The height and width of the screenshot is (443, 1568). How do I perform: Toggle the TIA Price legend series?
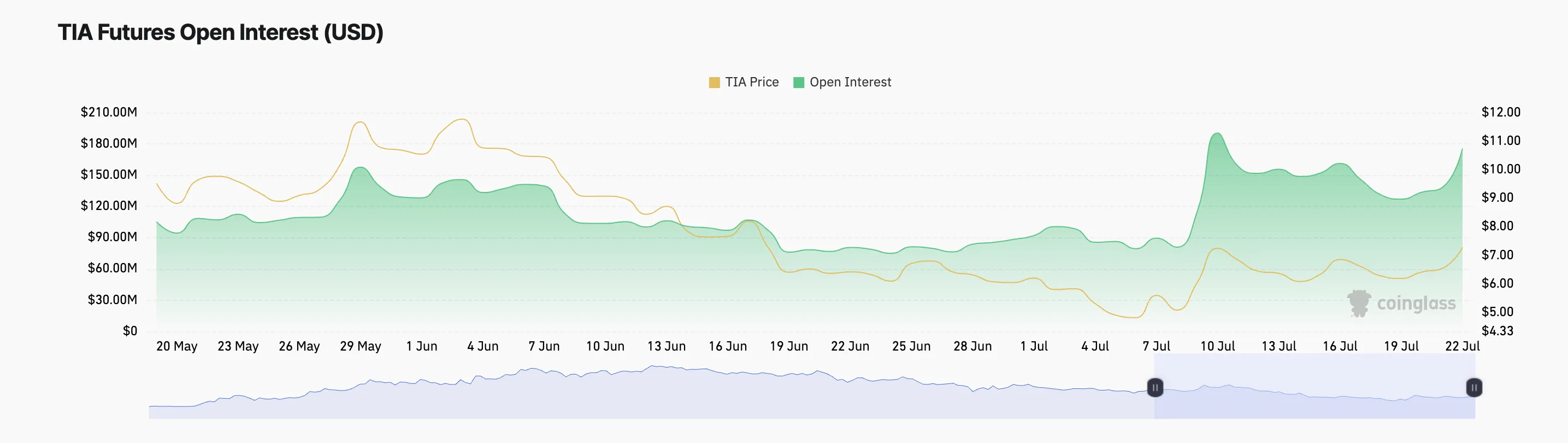coord(743,82)
